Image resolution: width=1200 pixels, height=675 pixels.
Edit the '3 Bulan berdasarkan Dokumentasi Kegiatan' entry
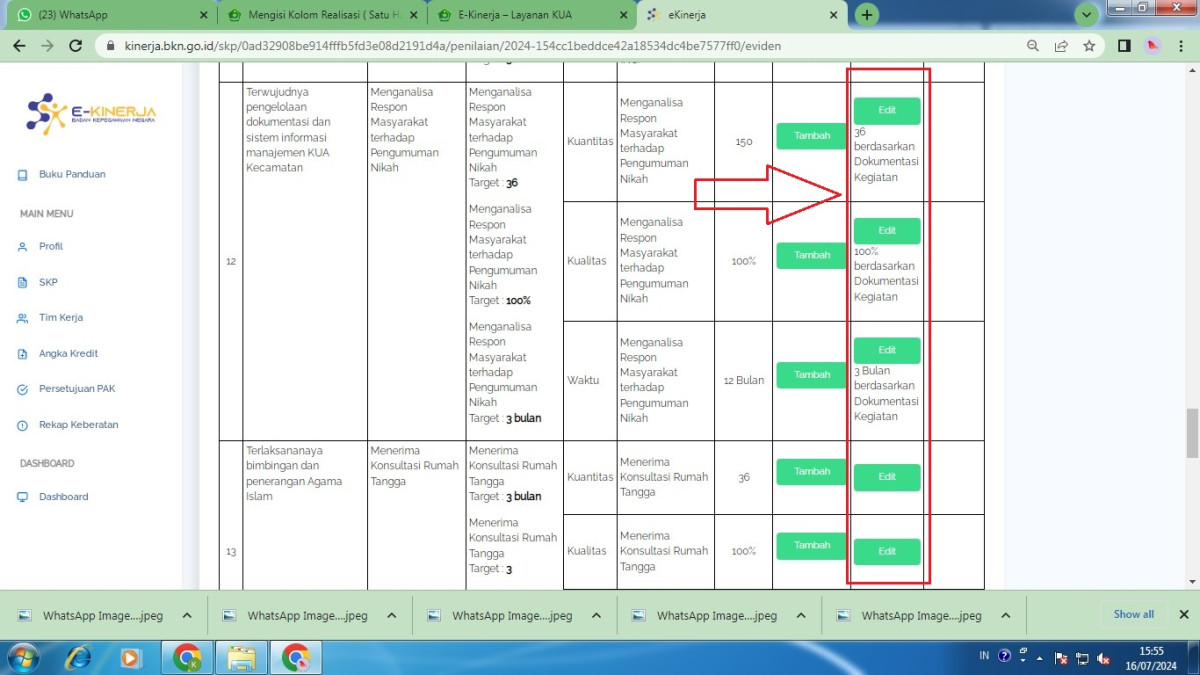(x=887, y=351)
